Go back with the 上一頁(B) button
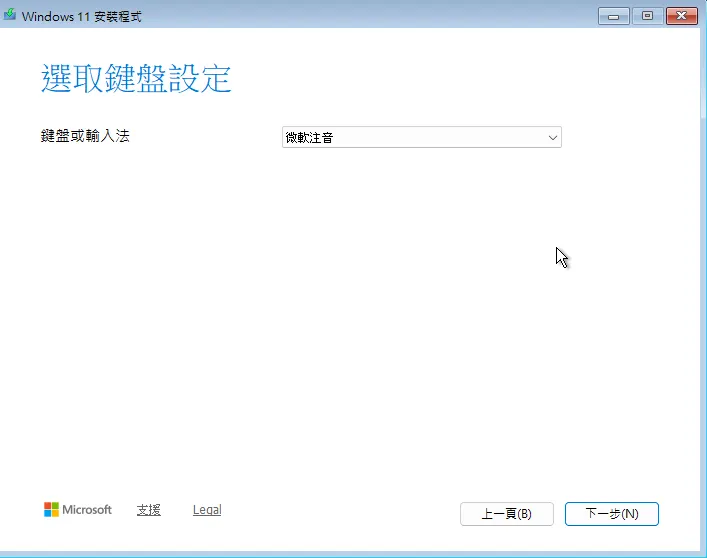The height and width of the screenshot is (558, 707). 506,513
